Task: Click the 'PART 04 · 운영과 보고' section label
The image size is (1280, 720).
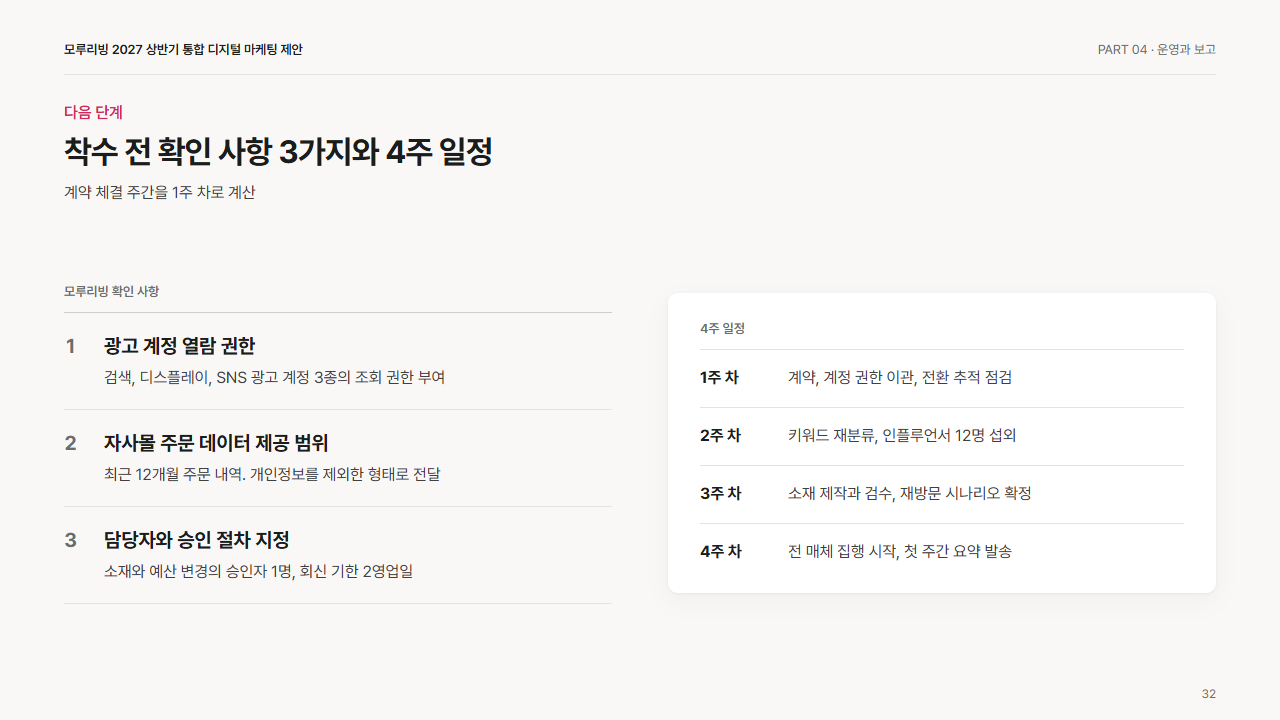Action: 1156,50
